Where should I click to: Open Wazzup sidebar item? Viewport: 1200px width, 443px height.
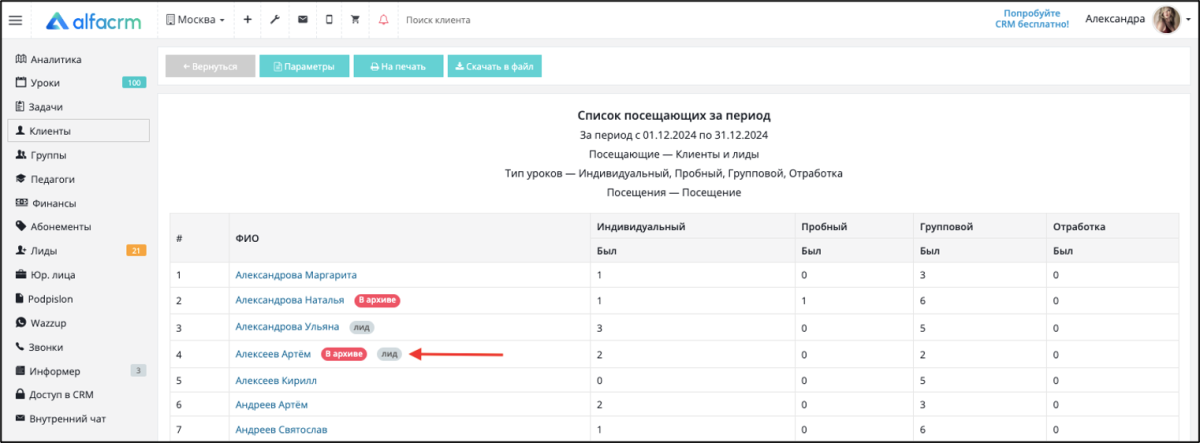[x=49, y=323]
